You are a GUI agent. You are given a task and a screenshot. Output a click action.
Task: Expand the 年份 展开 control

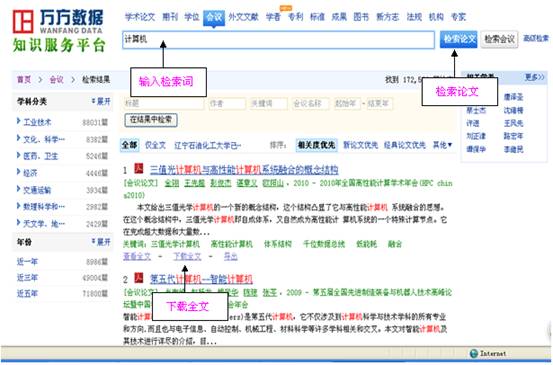(x=101, y=242)
